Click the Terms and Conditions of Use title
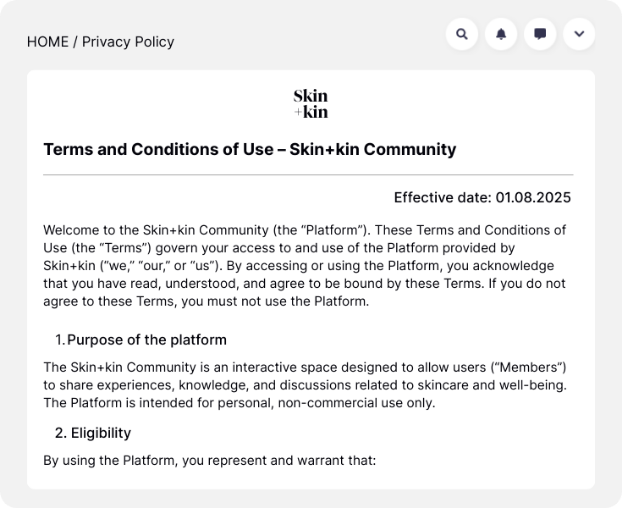Viewport: 623px width, 509px height. click(249, 150)
